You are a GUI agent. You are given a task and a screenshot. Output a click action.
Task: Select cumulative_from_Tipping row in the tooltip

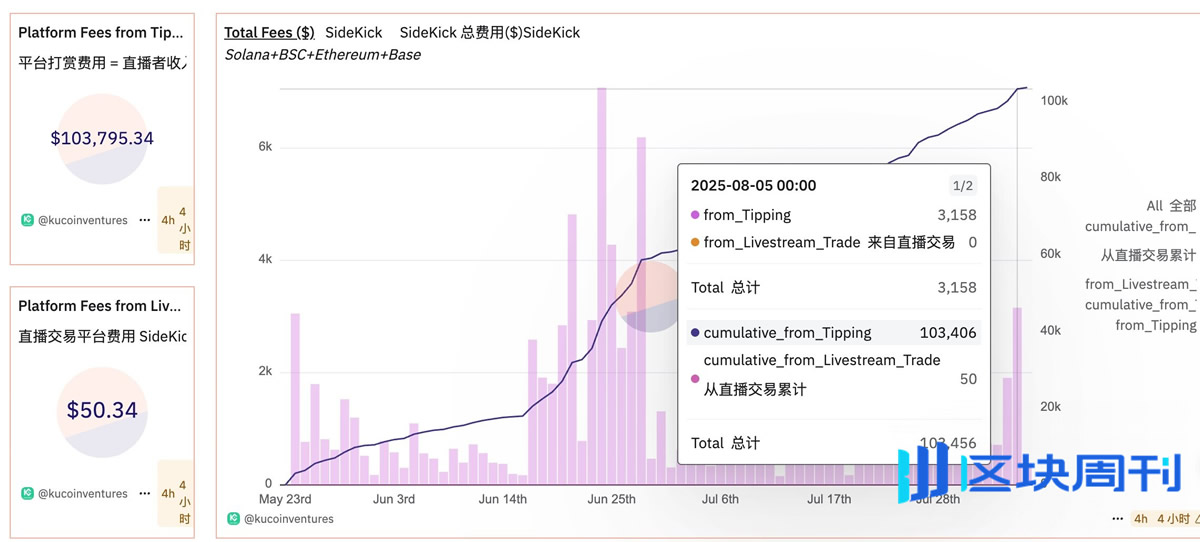(787, 333)
